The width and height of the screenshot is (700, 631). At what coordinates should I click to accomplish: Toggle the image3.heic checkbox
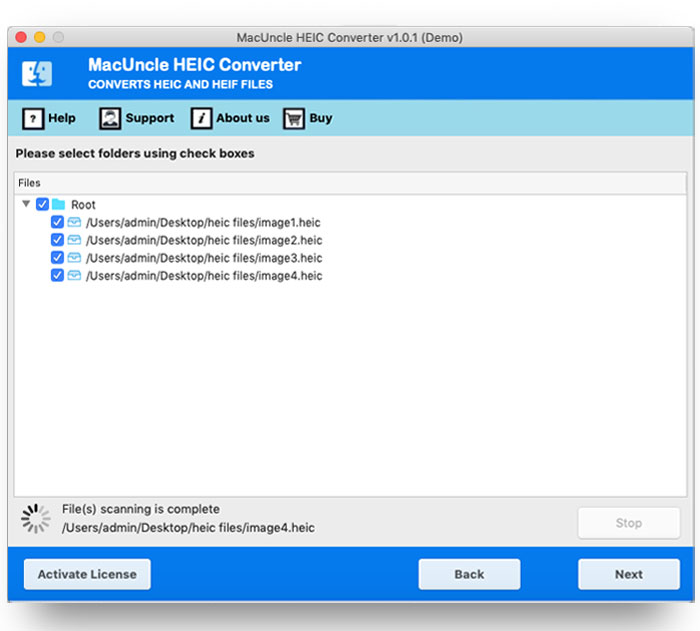(x=57, y=258)
